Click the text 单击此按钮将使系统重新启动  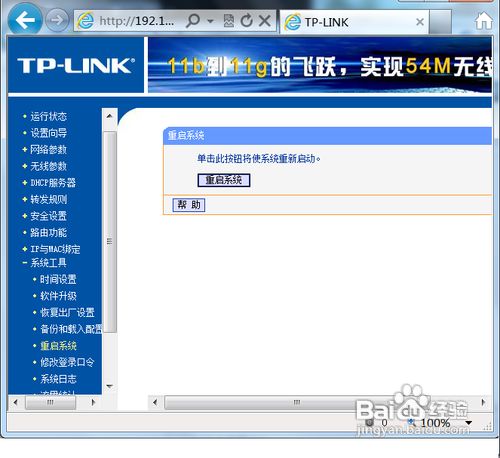click(x=258, y=159)
